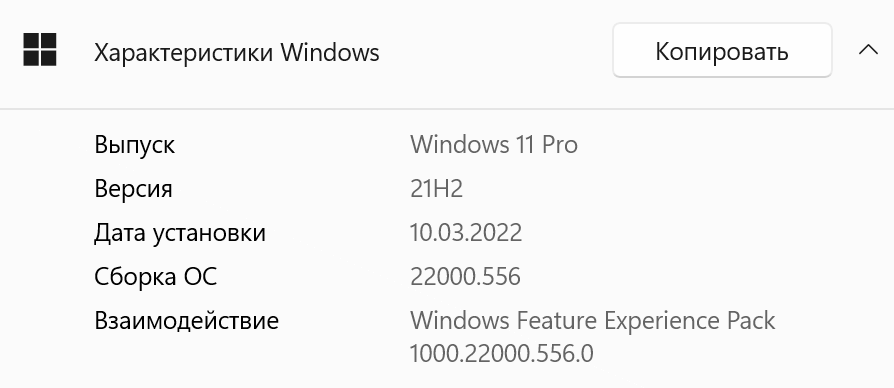Screen dimensions: 894x388
Task: Click the Windows 11 Pro edition value
Action: [494, 145]
